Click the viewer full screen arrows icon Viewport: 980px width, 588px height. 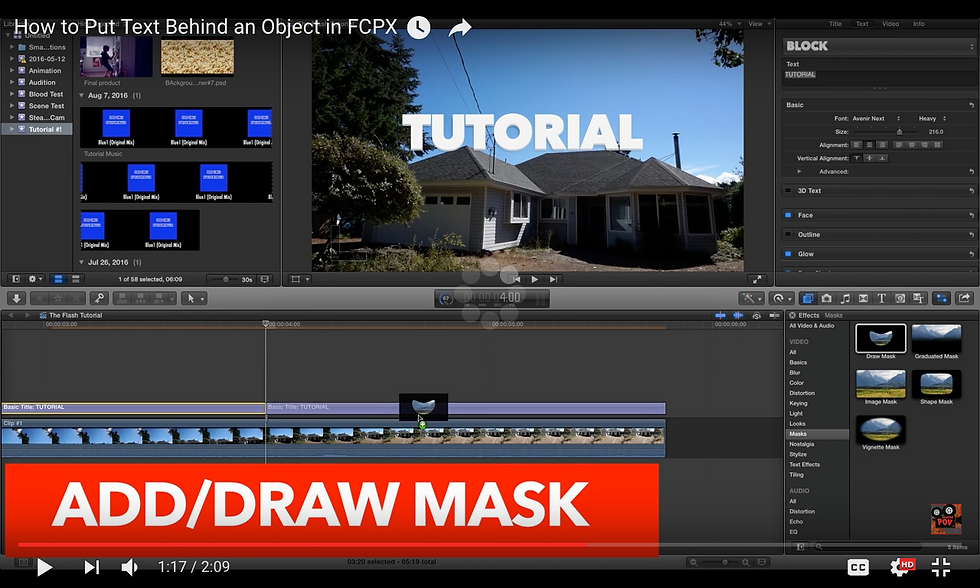[x=757, y=279]
